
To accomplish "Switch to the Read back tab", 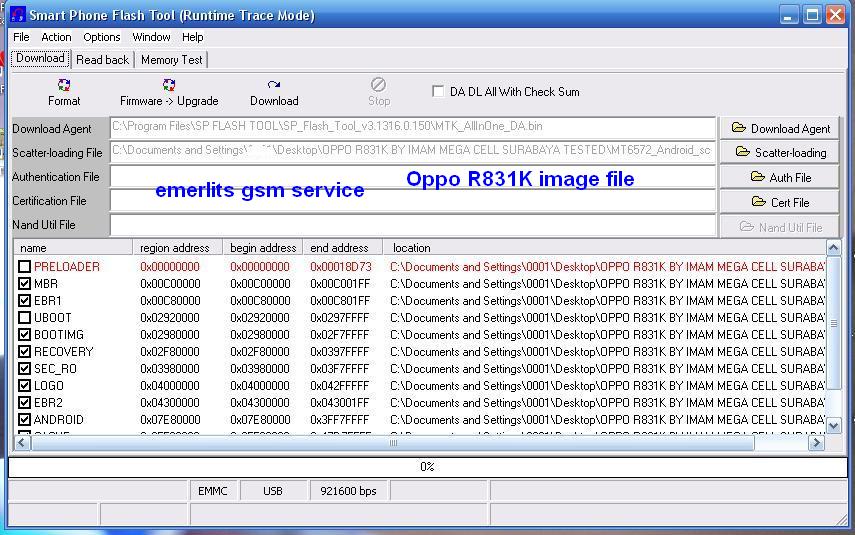I will click(x=103, y=60).
